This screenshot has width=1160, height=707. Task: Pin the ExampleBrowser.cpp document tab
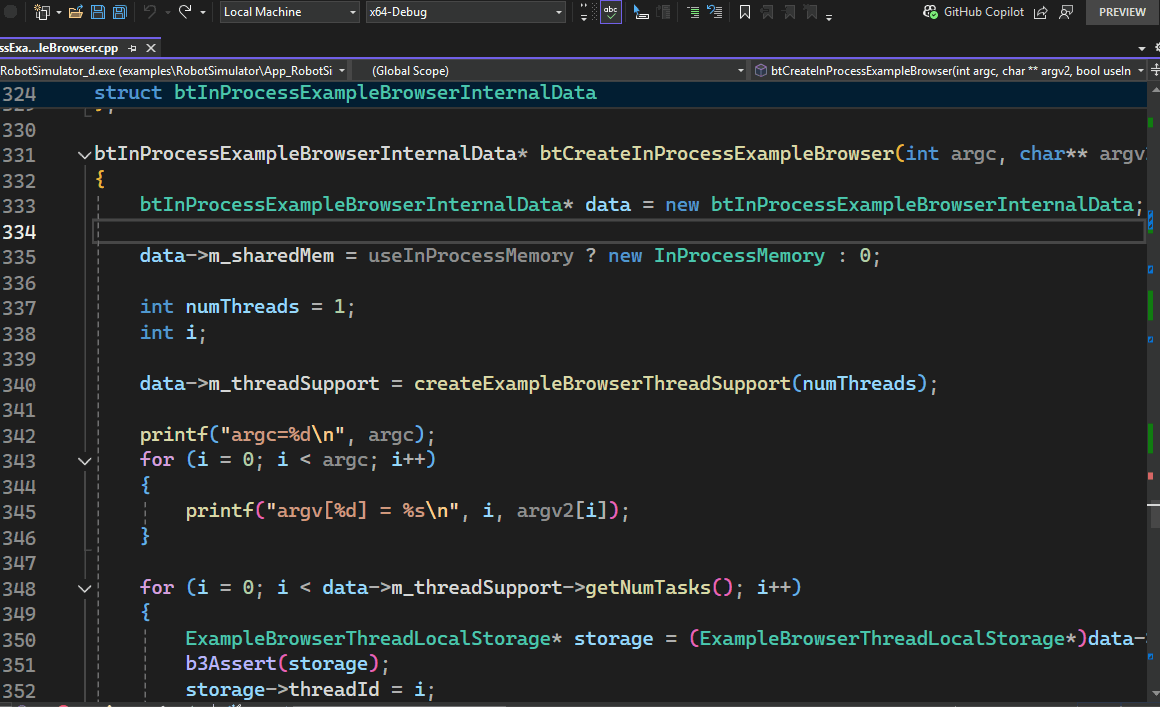coord(134,48)
